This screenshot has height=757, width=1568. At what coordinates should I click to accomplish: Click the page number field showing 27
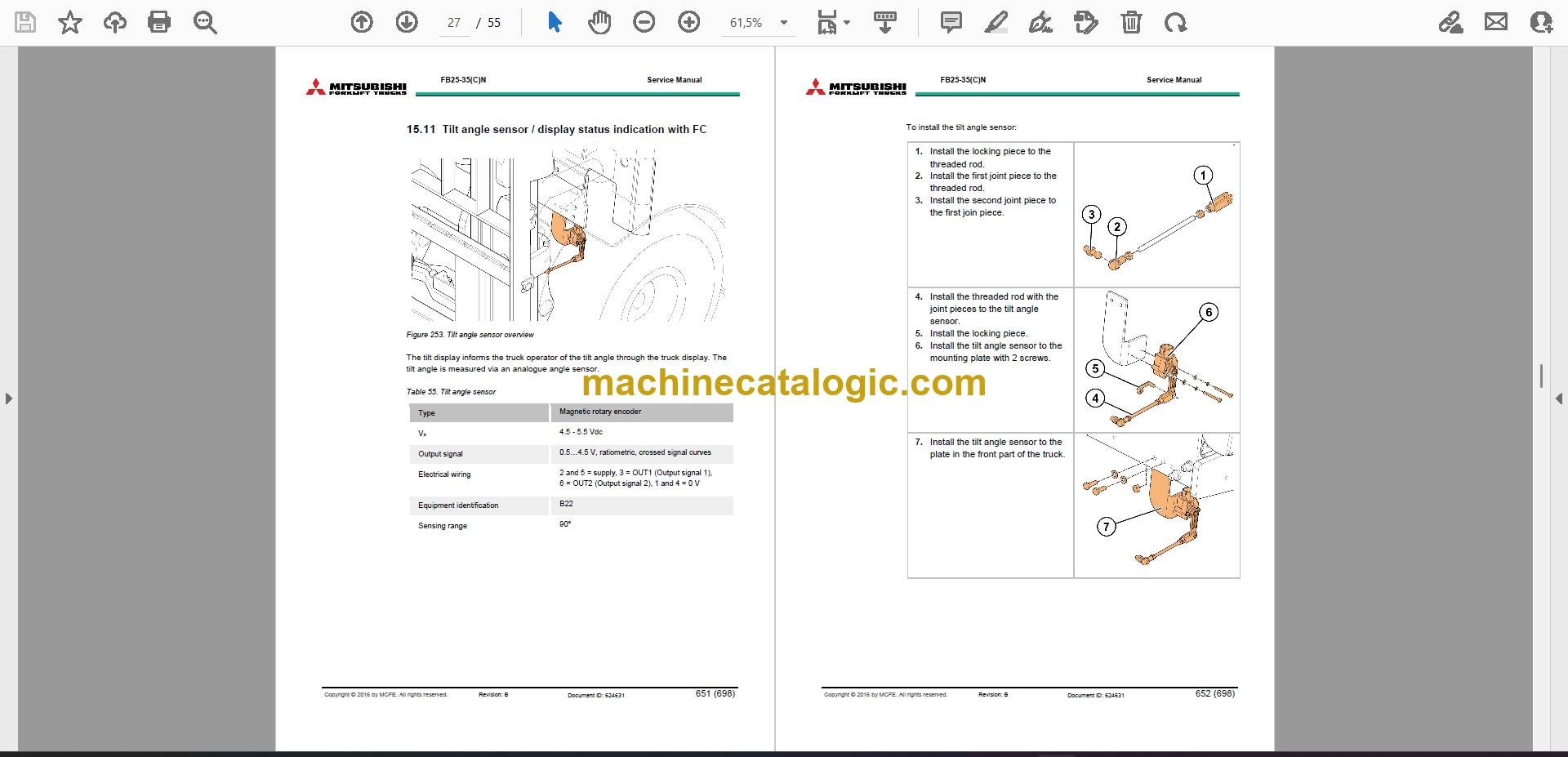[454, 23]
